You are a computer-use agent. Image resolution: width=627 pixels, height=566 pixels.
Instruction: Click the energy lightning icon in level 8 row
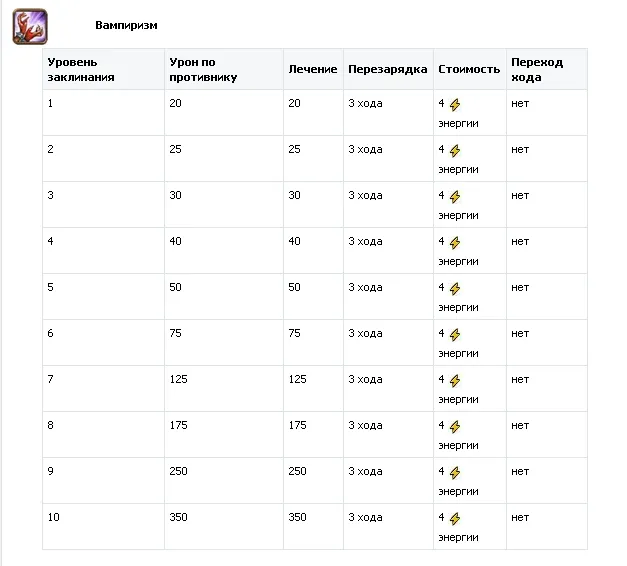(x=454, y=426)
